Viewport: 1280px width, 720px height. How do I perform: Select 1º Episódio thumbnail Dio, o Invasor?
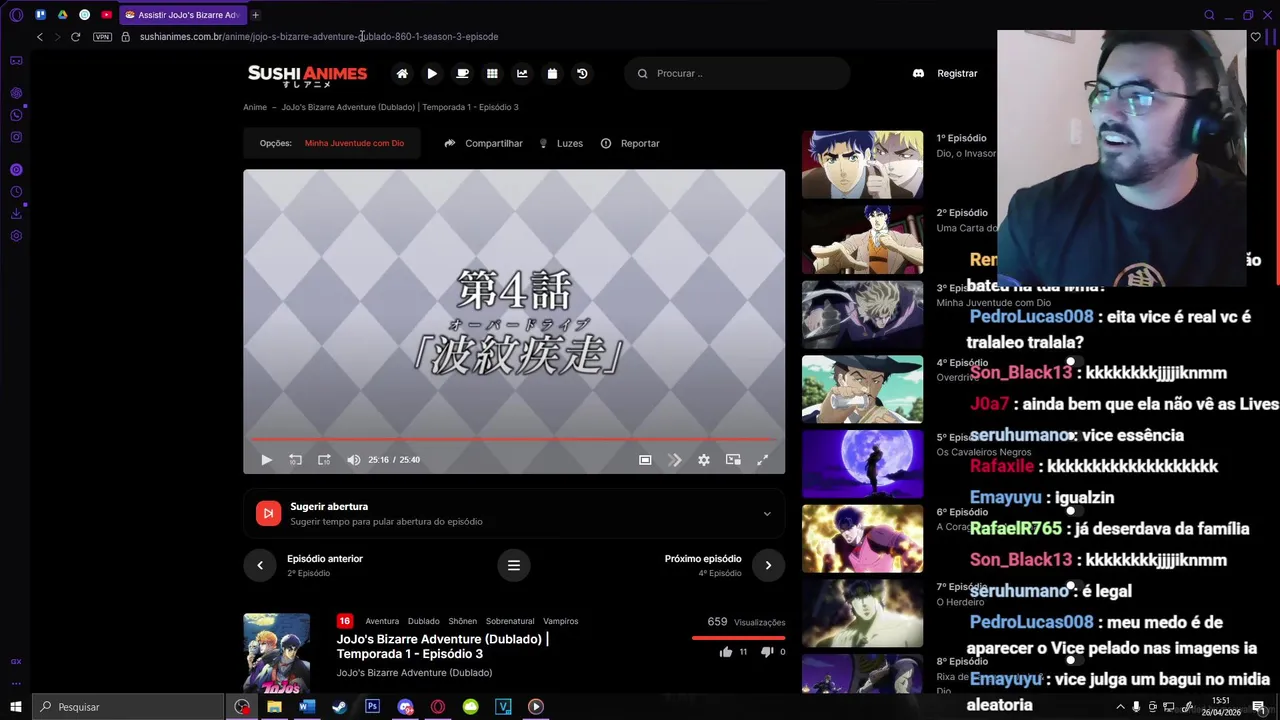862,165
